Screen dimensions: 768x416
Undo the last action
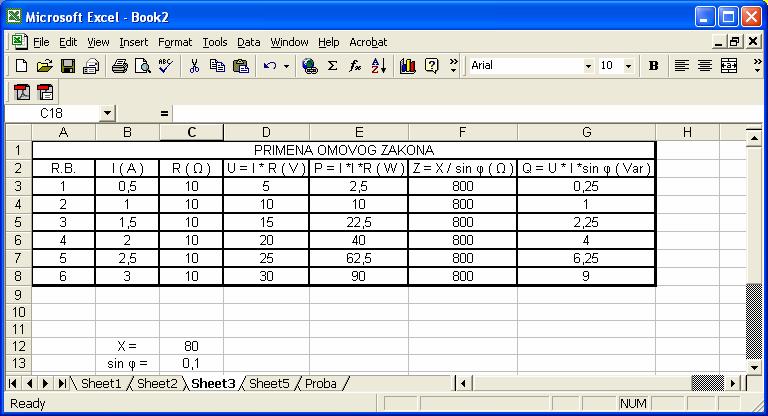(270, 66)
